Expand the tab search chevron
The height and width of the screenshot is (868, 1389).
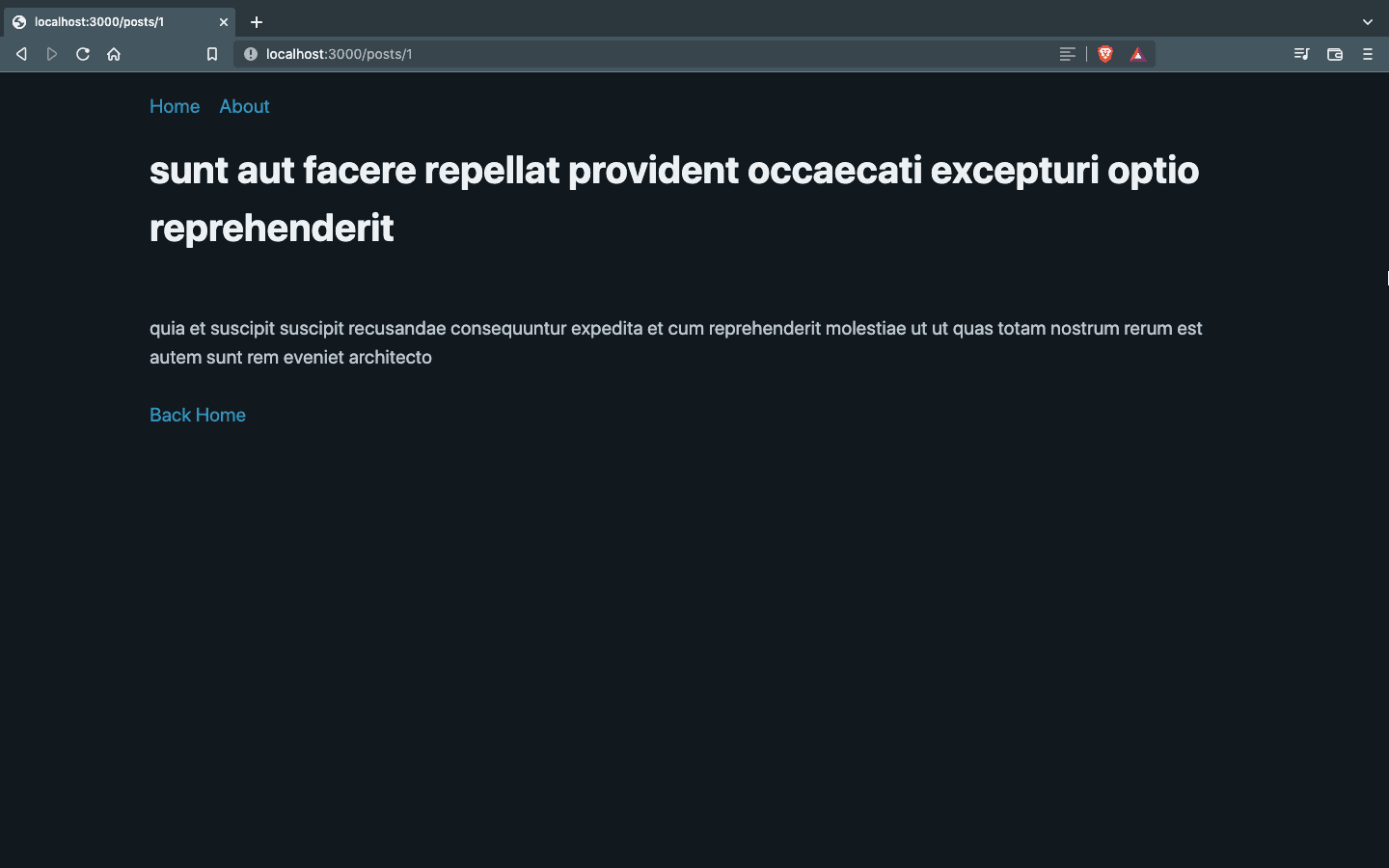1367,21
